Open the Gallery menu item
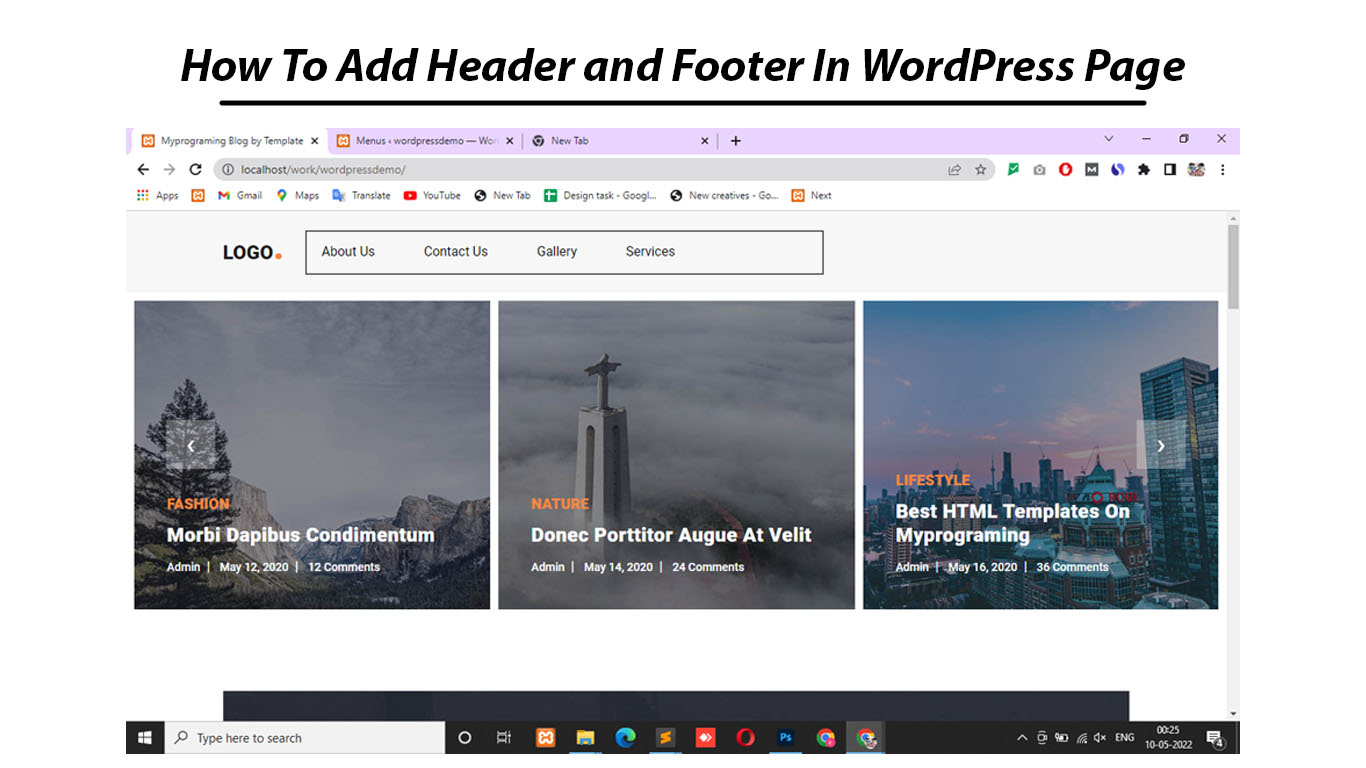 [556, 252]
